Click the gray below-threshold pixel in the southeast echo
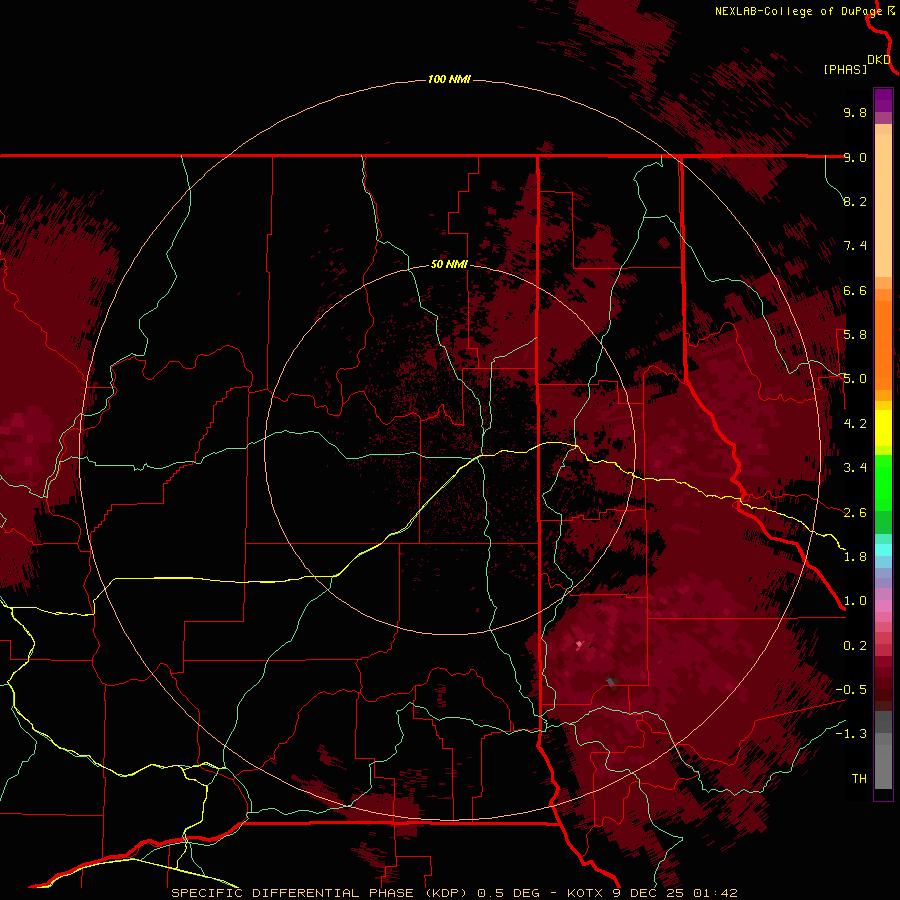The width and height of the screenshot is (900, 900). [611, 682]
